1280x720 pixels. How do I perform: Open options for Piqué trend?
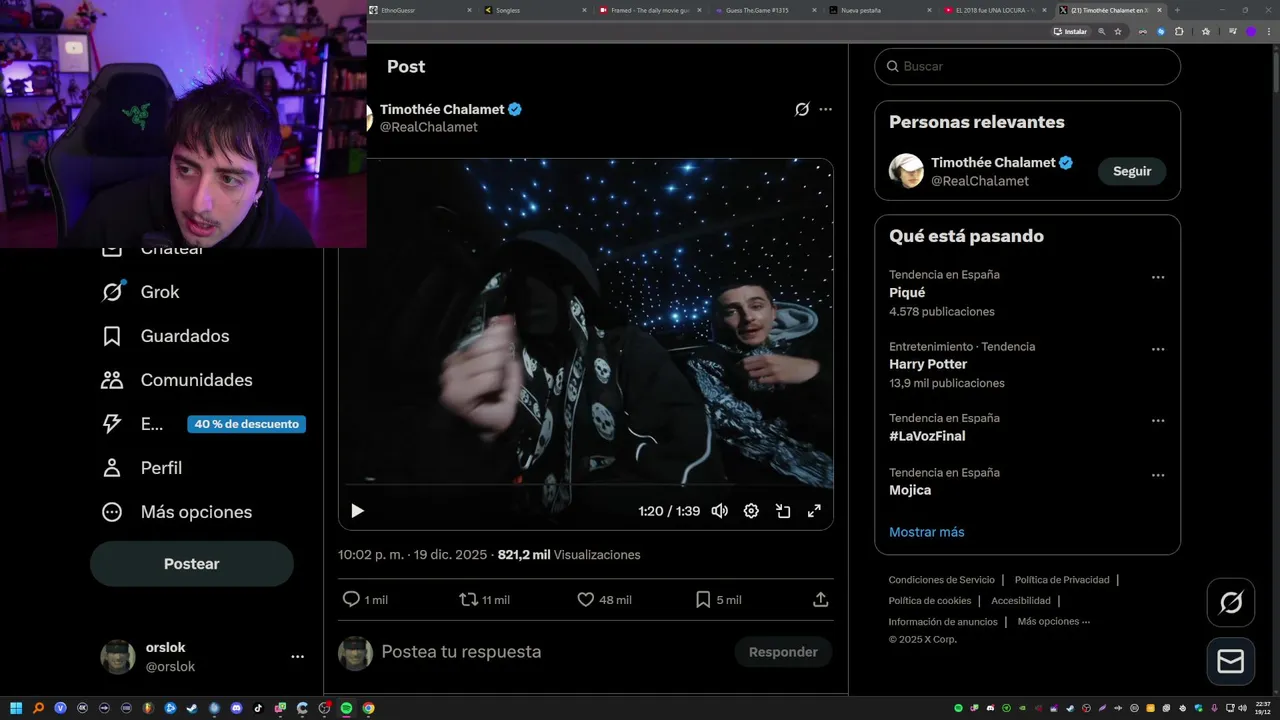pyautogui.click(x=1158, y=277)
